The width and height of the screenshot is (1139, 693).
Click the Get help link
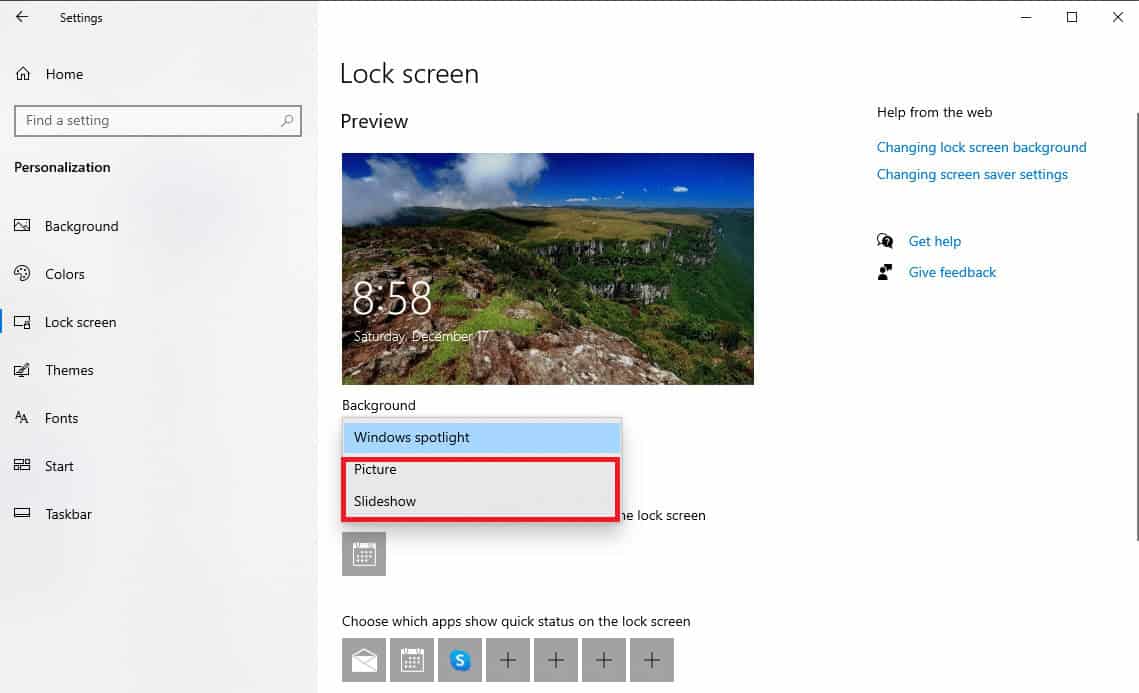tap(934, 241)
